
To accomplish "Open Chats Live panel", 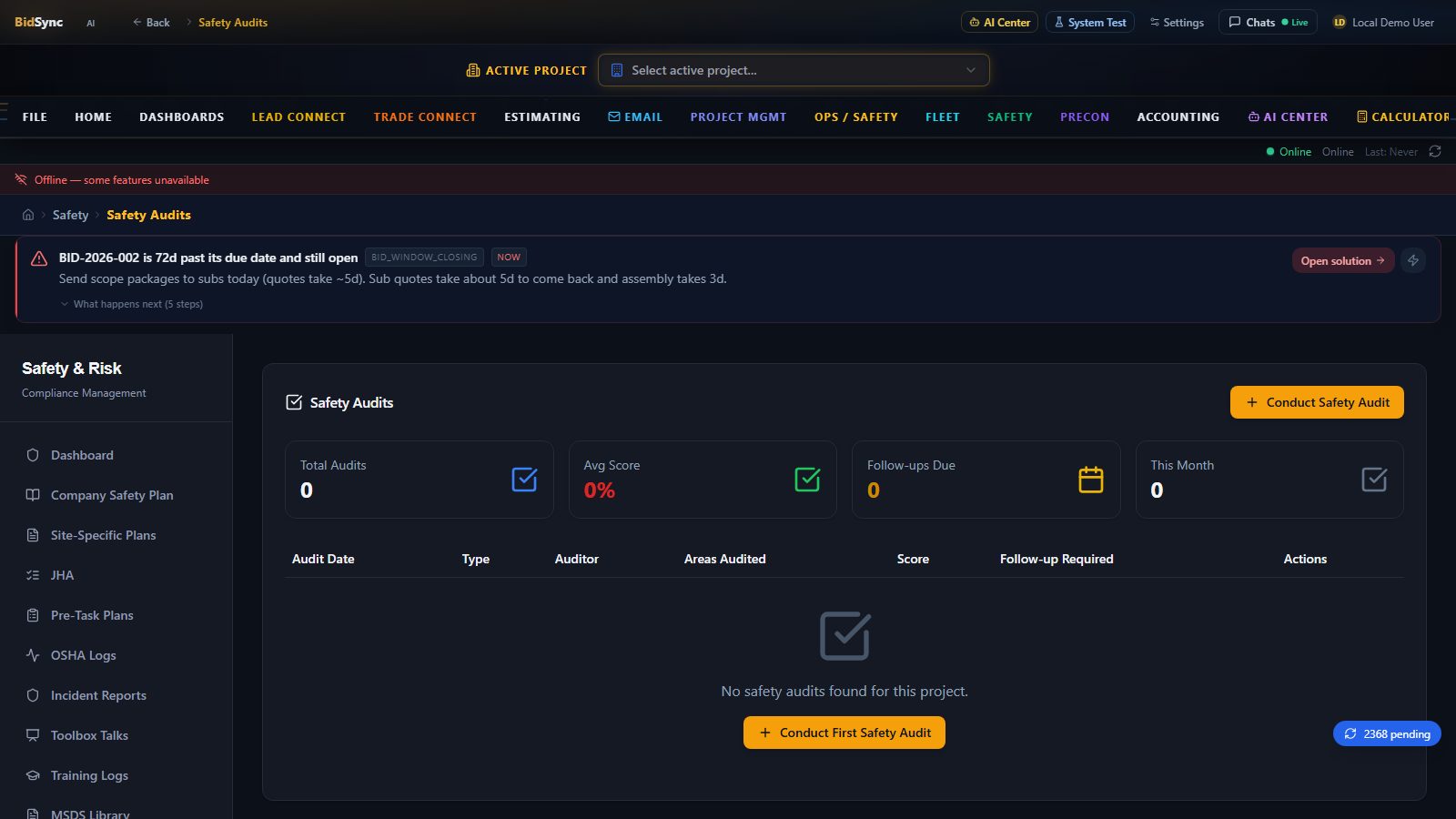I will pos(1269,22).
